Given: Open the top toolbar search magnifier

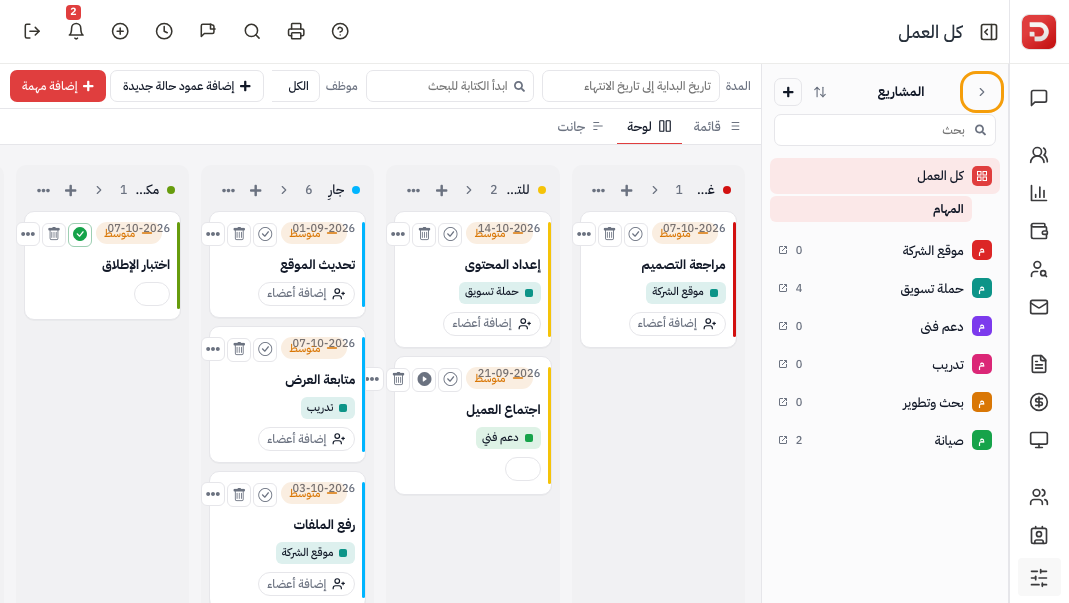Looking at the screenshot, I should click(252, 31).
